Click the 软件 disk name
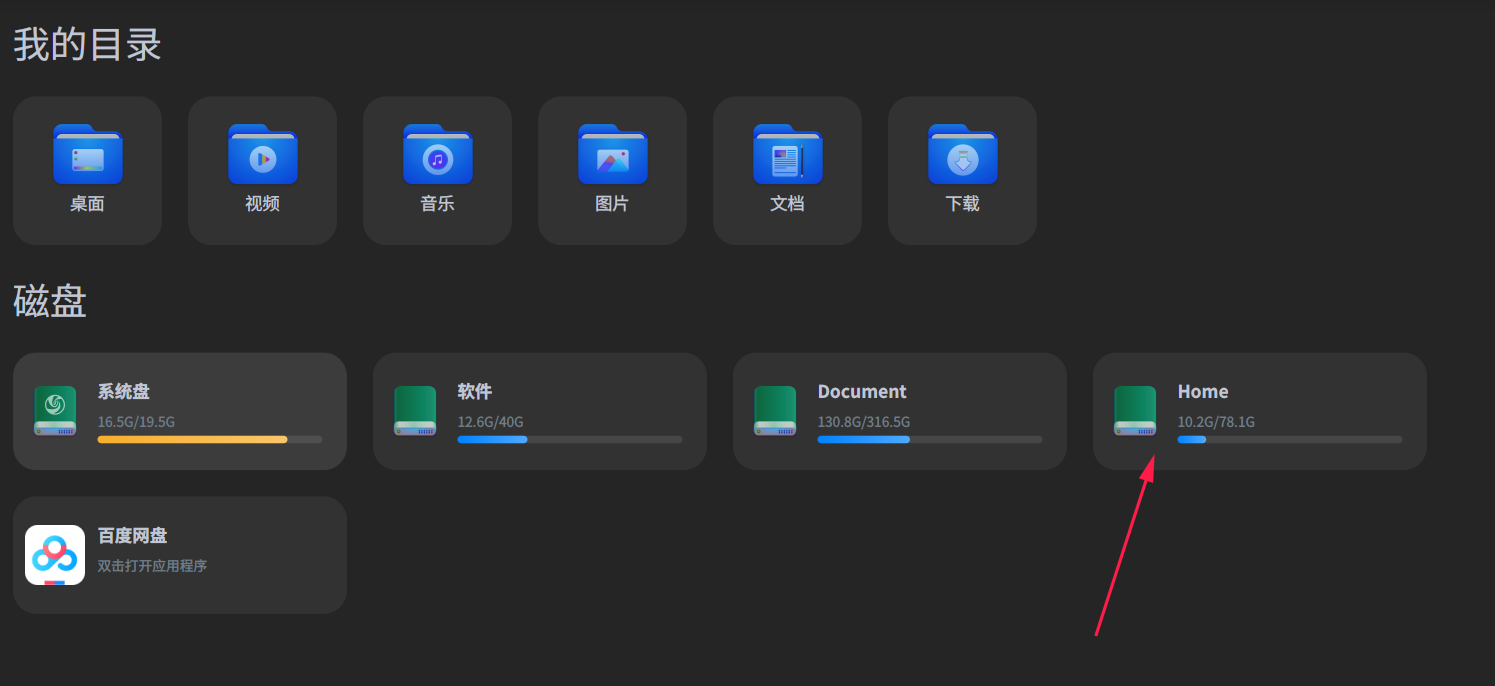This screenshot has width=1495, height=686. pyautogui.click(x=475, y=392)
